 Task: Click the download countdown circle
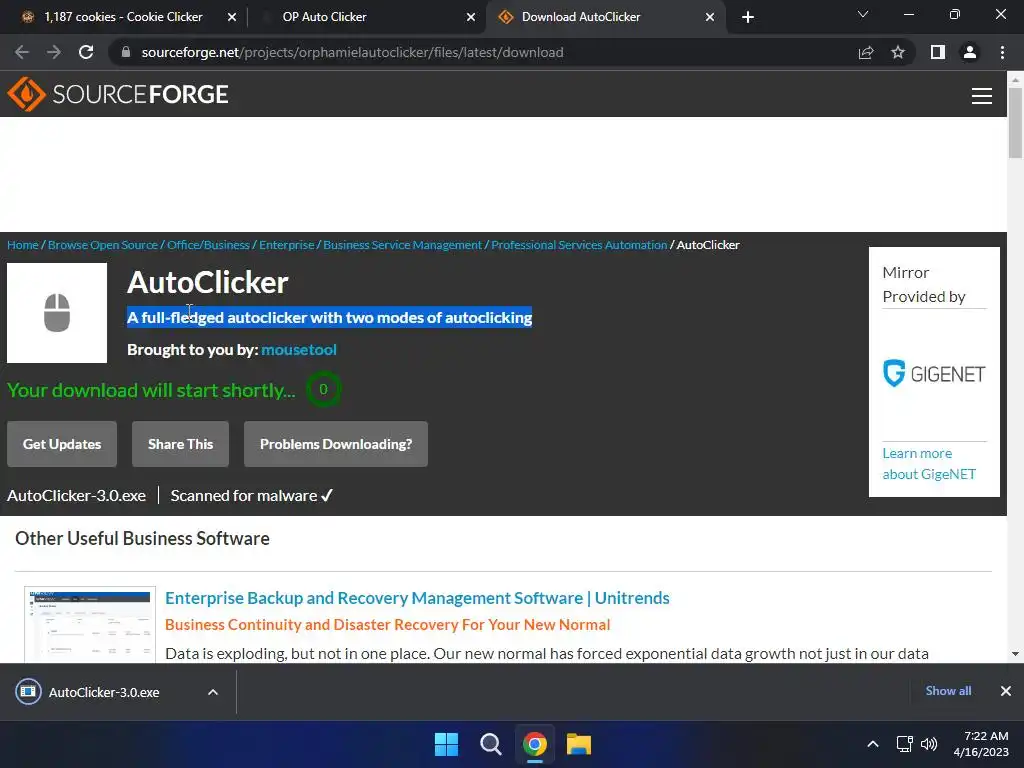pos(323,389)
